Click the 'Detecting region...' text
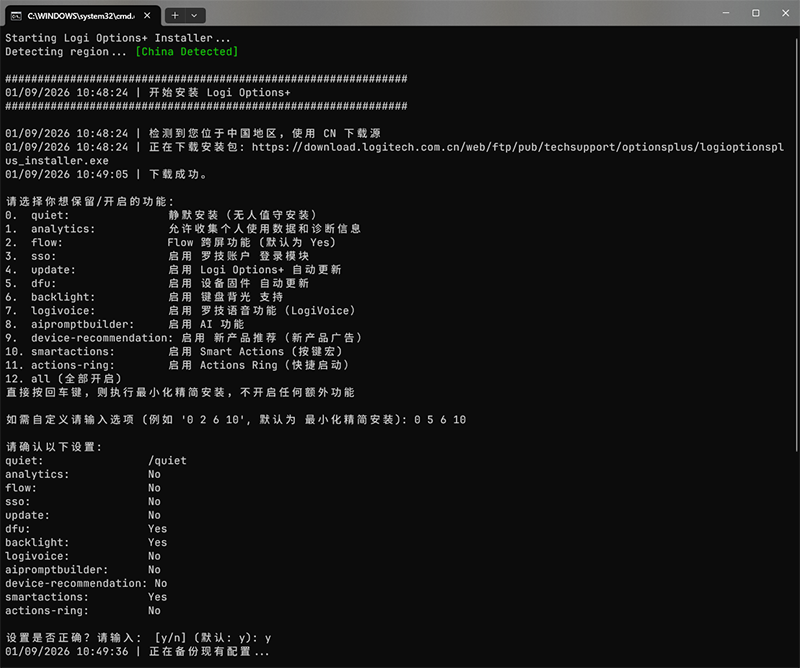The image size is (800, 668). pos(66,52)
